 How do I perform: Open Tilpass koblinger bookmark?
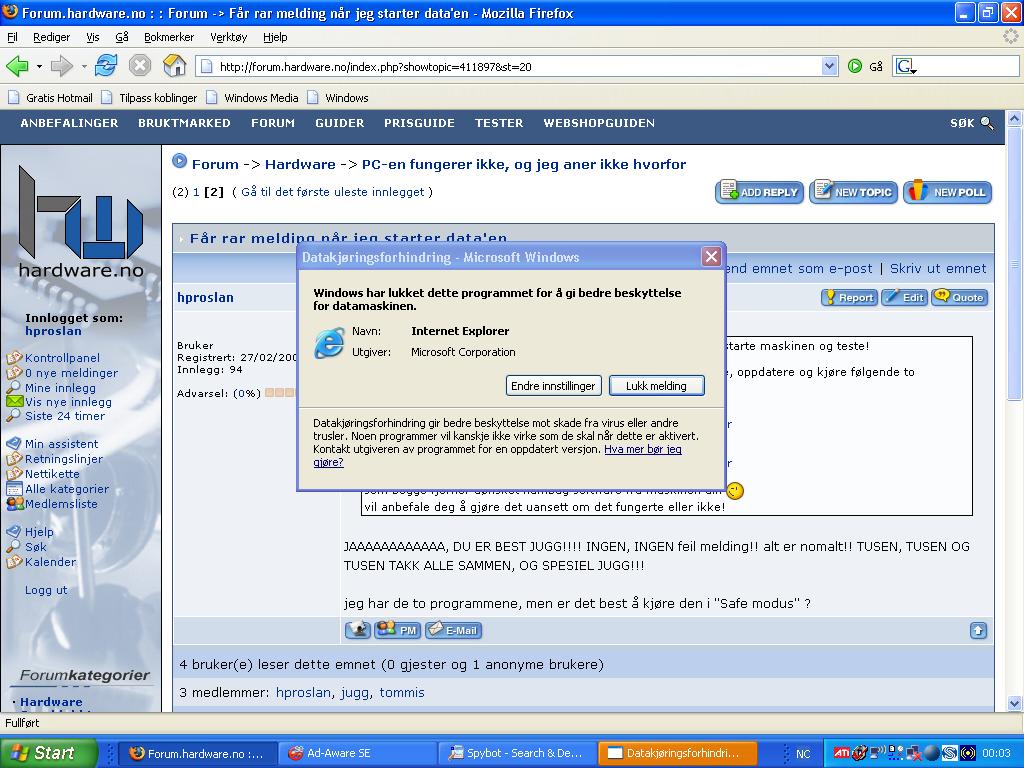click(x=149, y=98)
